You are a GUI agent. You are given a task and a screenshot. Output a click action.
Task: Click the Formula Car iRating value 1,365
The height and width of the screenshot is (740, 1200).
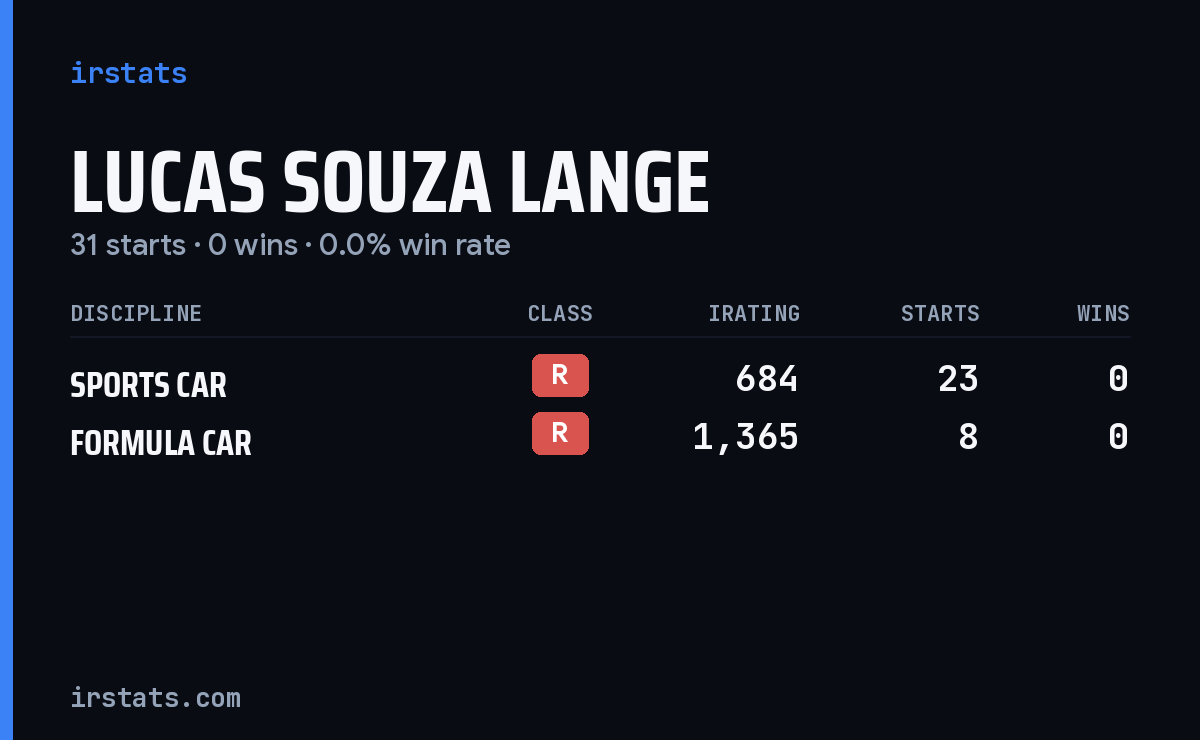[x=746, y=437]
